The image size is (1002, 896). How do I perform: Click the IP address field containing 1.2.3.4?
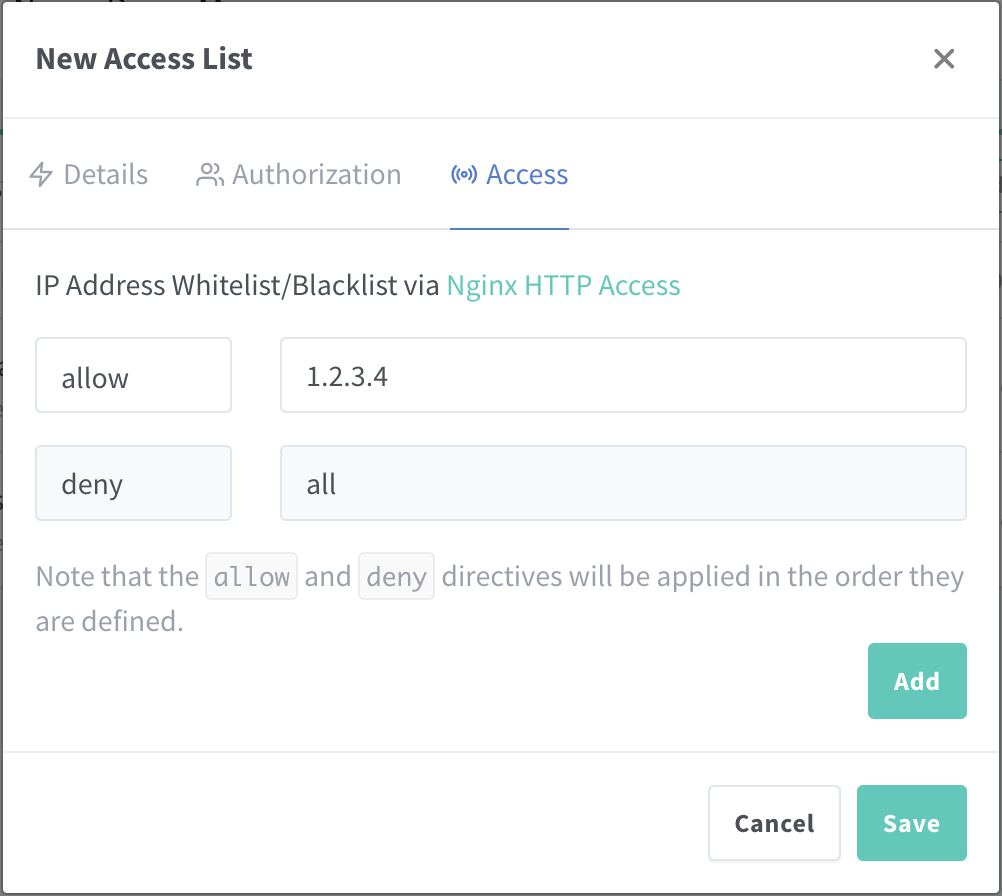pyautogui.click(x=623, y=375)
